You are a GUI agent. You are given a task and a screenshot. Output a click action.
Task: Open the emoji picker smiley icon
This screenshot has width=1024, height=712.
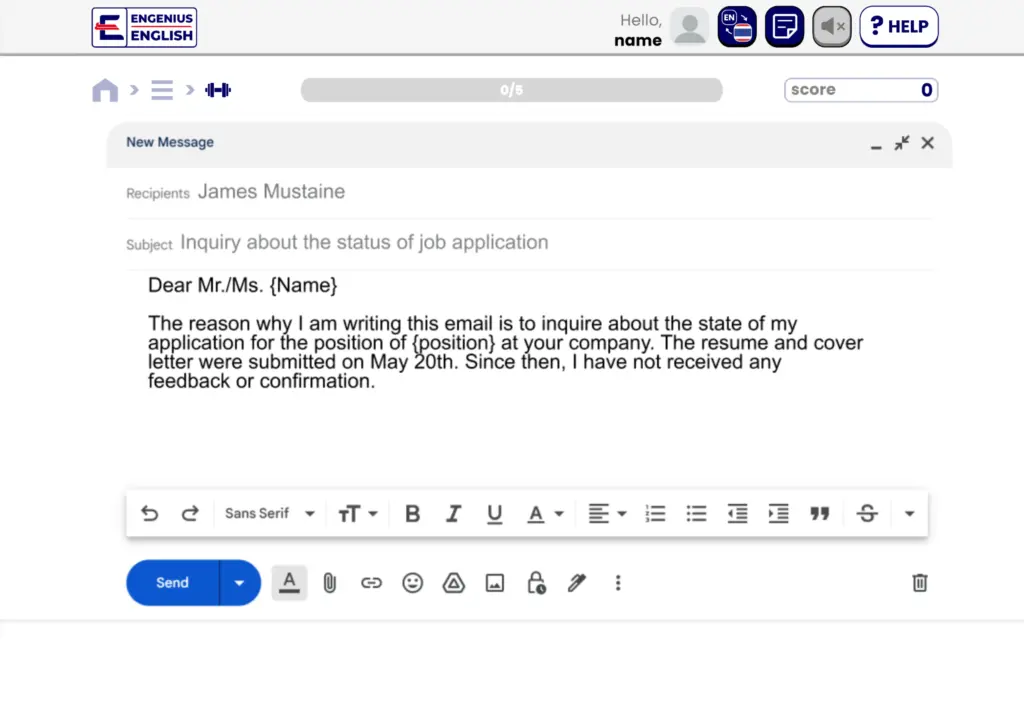[x=412, y=583]
